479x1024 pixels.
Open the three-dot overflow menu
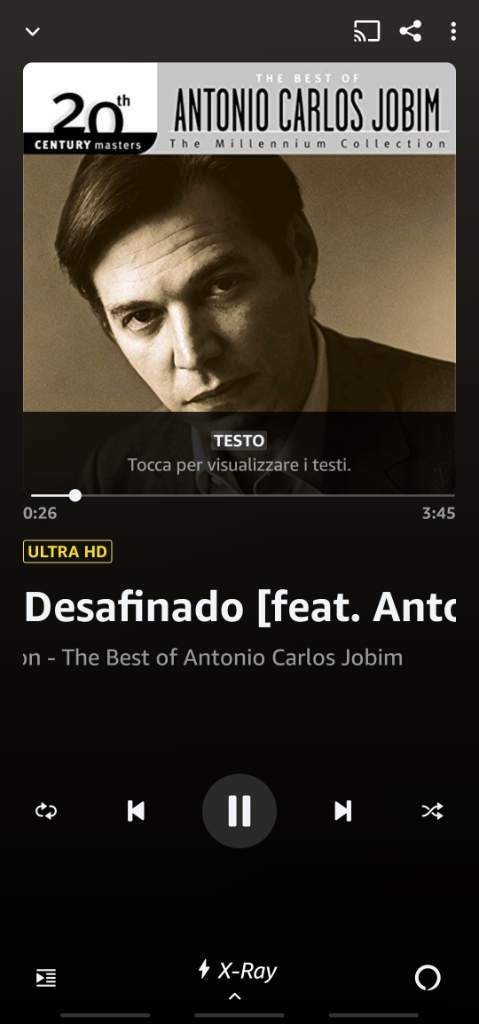click(453, 31)
